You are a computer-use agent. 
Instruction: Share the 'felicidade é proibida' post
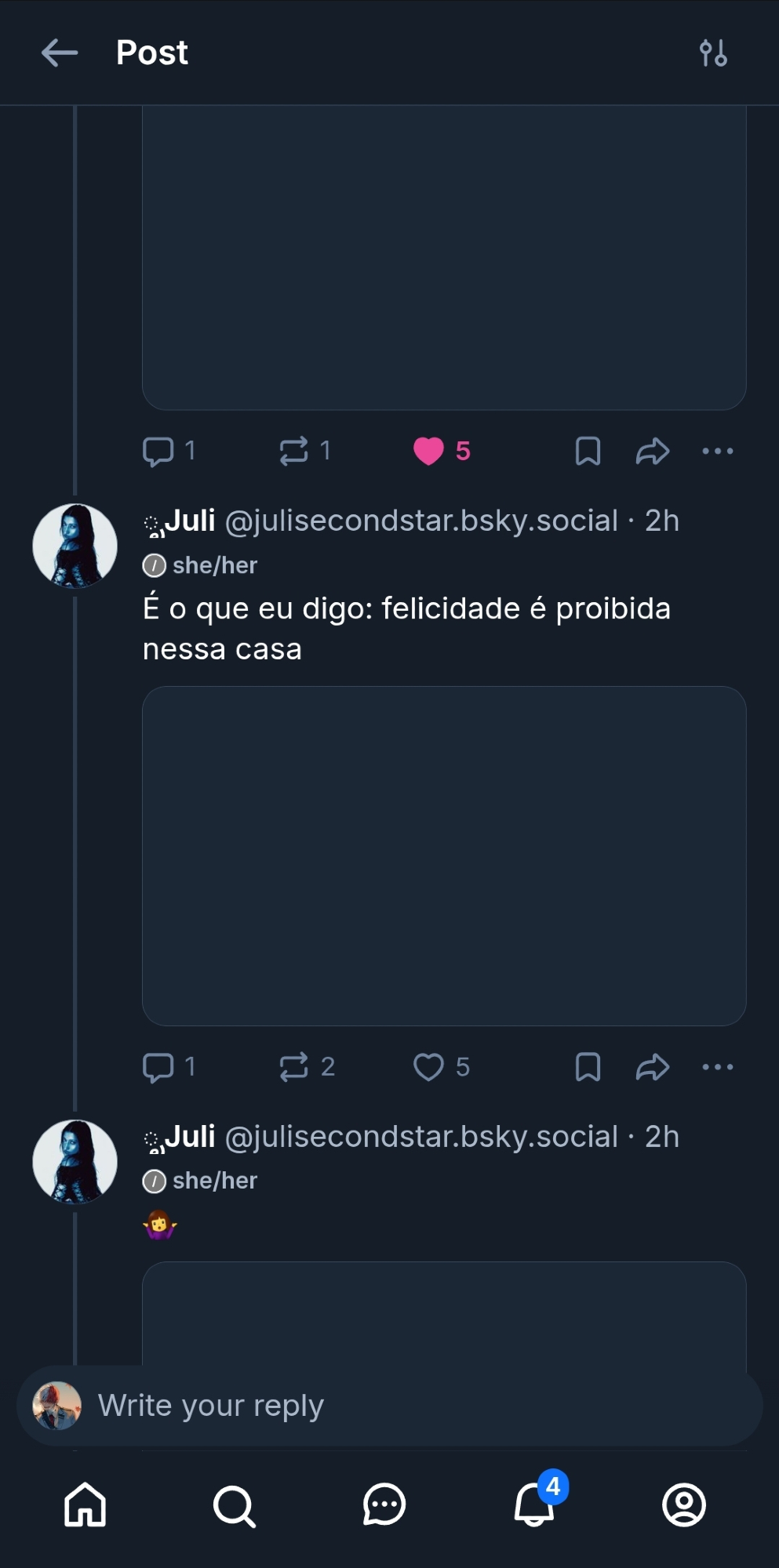pos(652,1067)
